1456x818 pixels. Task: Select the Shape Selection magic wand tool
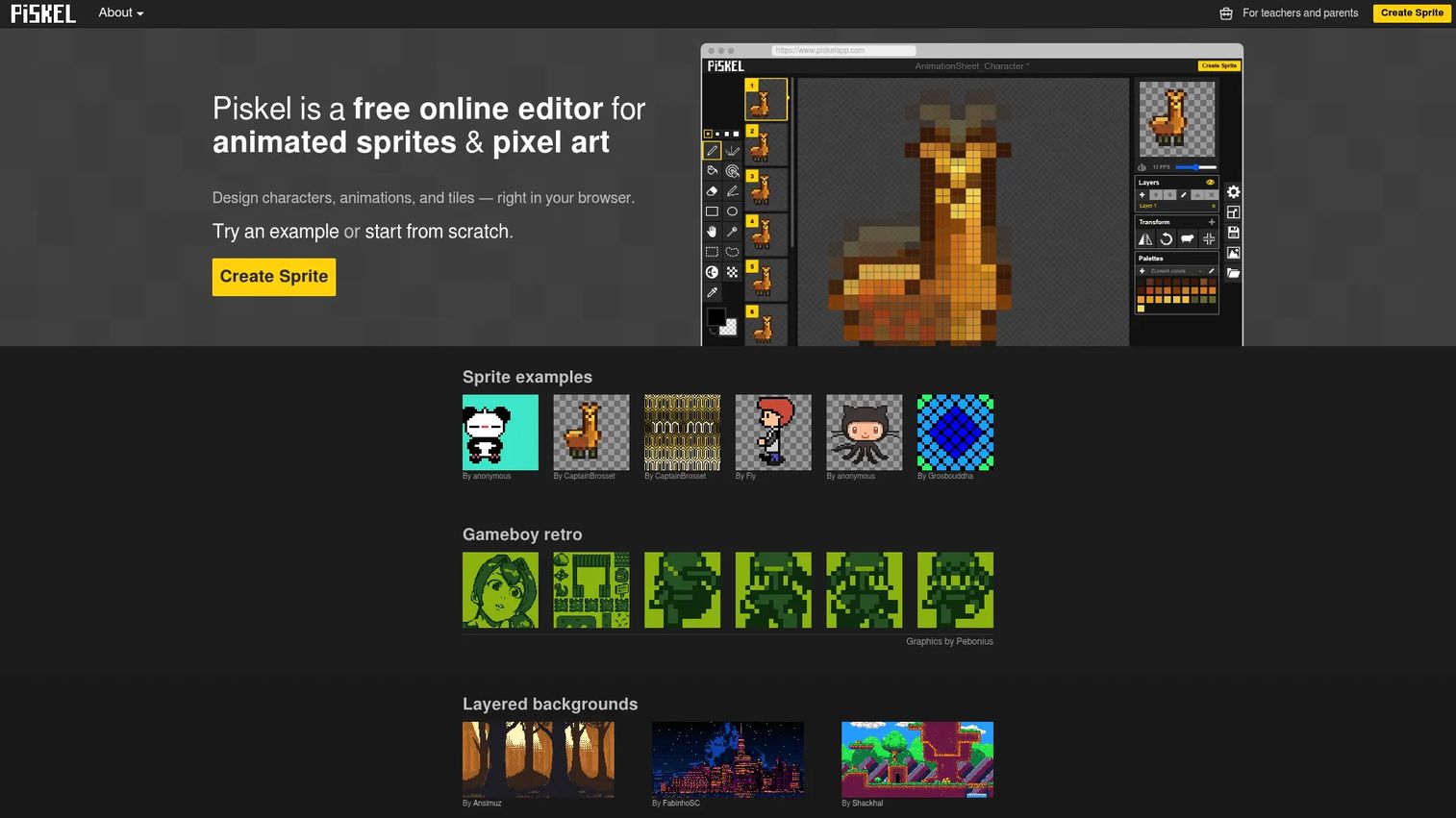point(732,232)
